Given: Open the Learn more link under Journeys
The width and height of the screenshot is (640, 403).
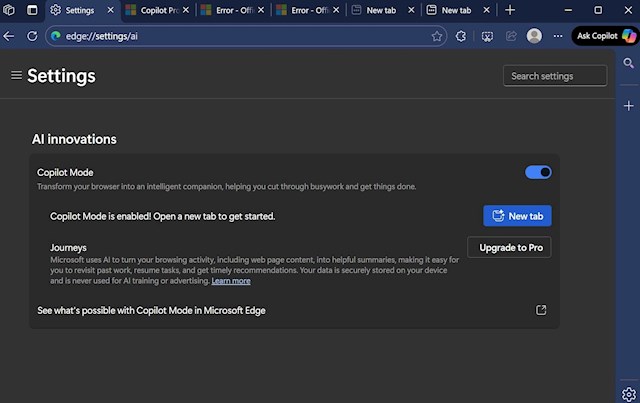Looking at the screenshot, I should pos(231,281).
